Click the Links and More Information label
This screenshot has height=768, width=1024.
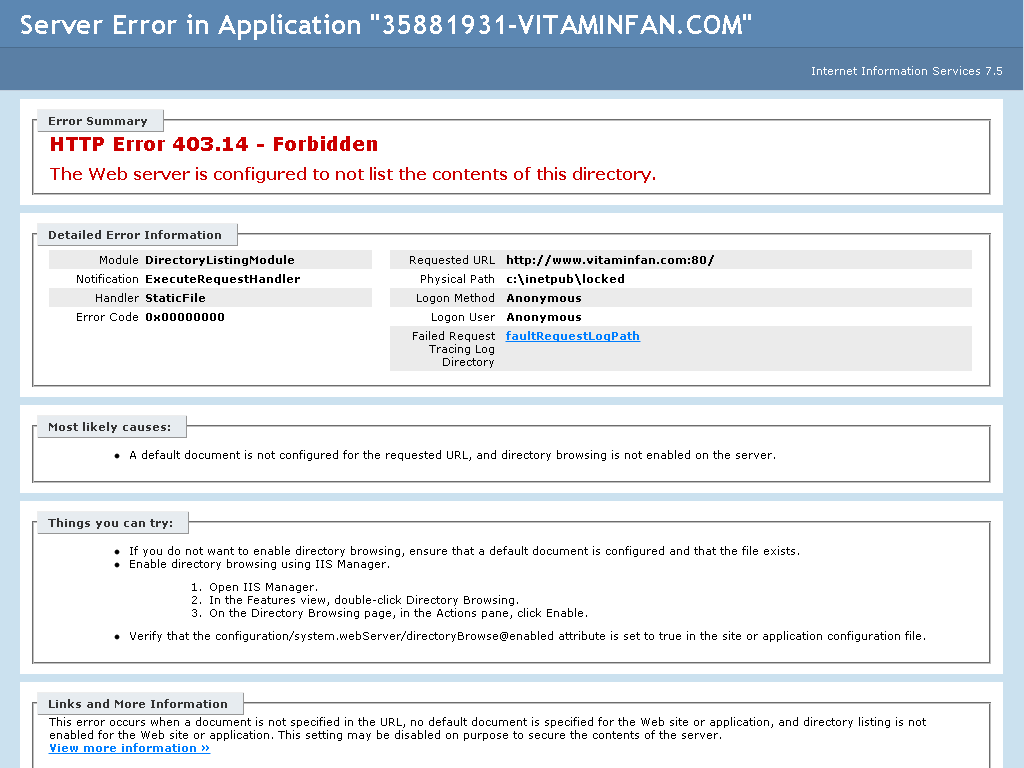pos(138,703)
